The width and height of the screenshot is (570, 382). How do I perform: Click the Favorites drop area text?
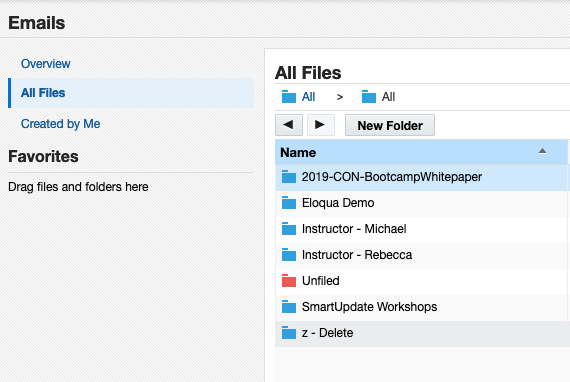(78, 187)
